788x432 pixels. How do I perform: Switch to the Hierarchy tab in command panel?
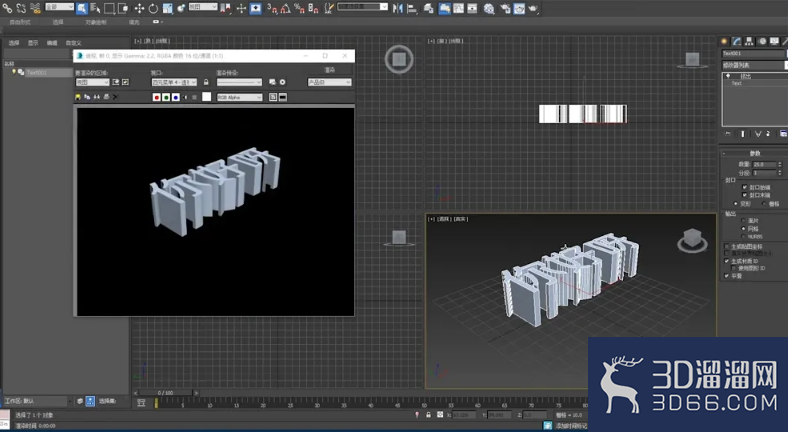pos(749,41)
